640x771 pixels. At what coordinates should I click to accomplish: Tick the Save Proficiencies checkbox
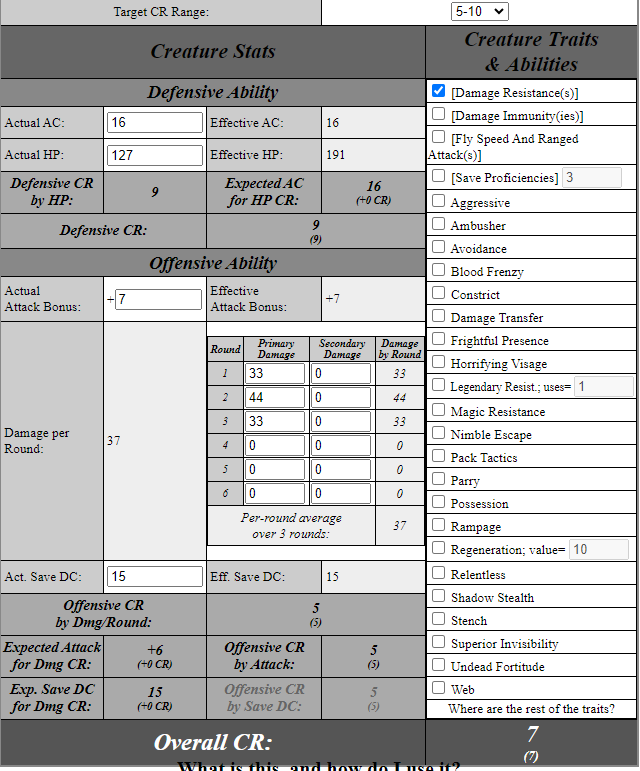pos(438,176)
